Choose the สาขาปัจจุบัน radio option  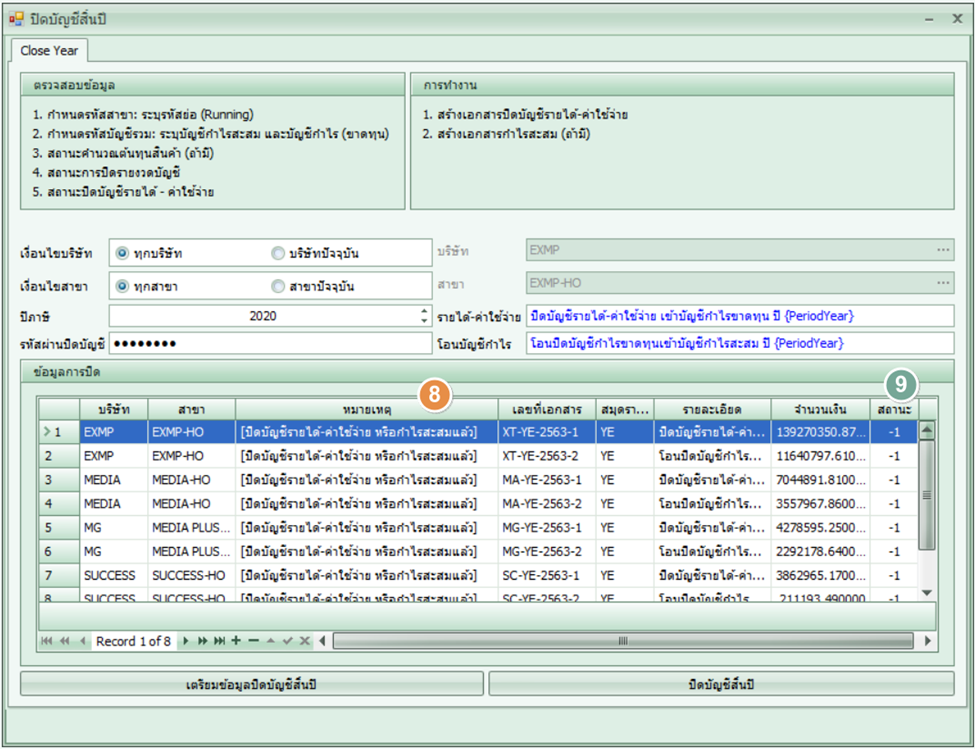pyautogui.click(x=278, y=286)
